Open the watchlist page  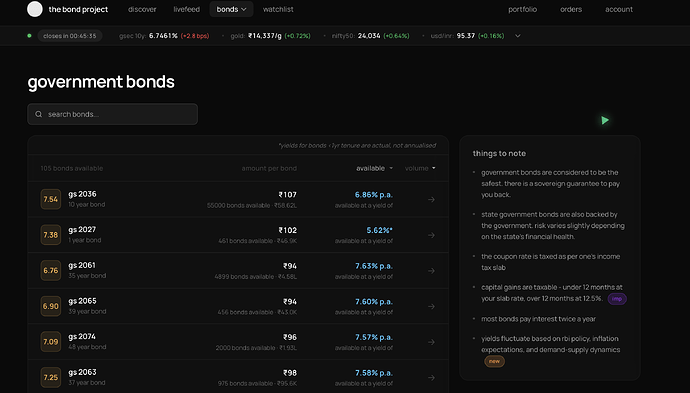click(x=278, y=9)
